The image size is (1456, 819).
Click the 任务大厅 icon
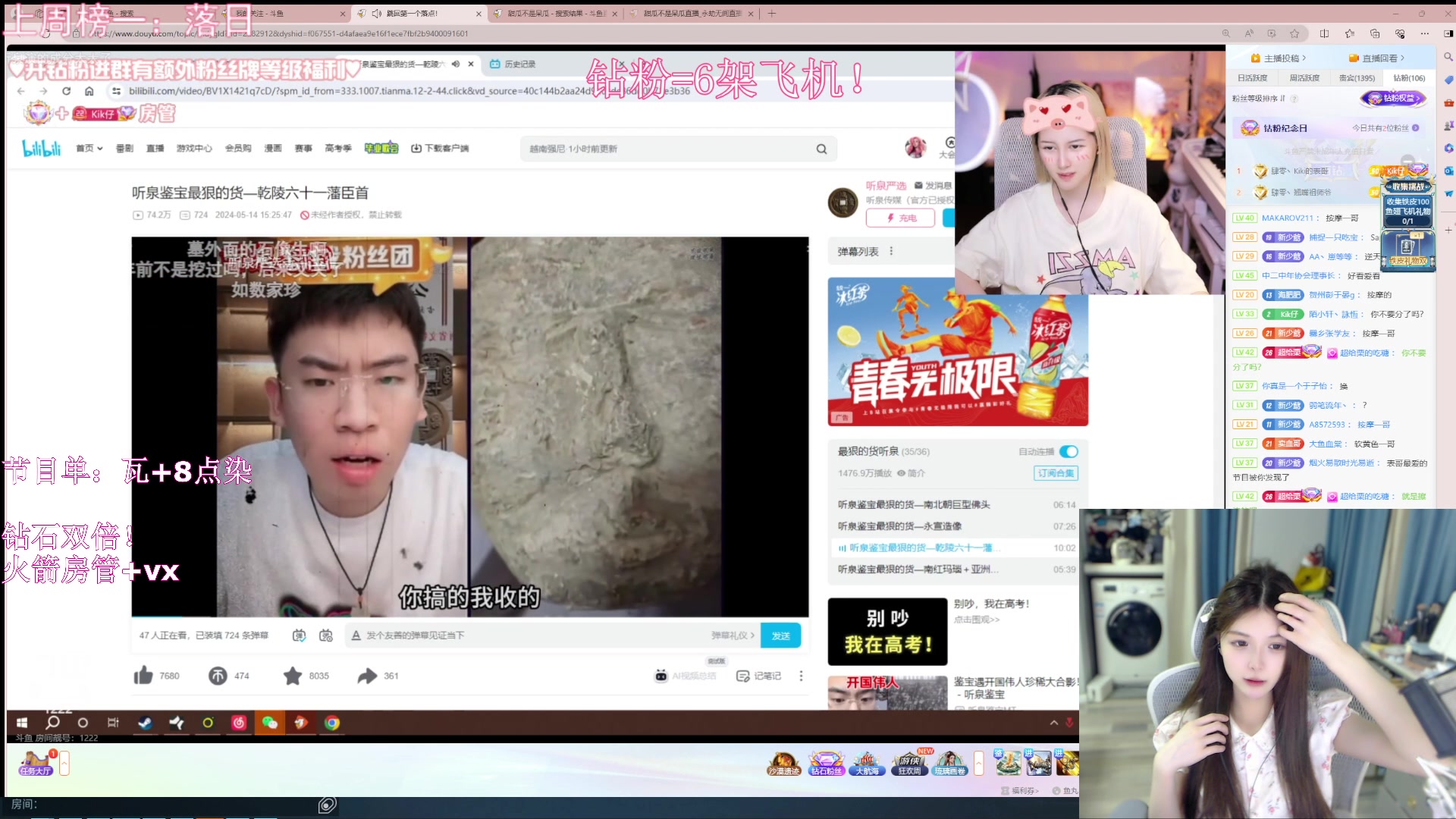[35, 763]
